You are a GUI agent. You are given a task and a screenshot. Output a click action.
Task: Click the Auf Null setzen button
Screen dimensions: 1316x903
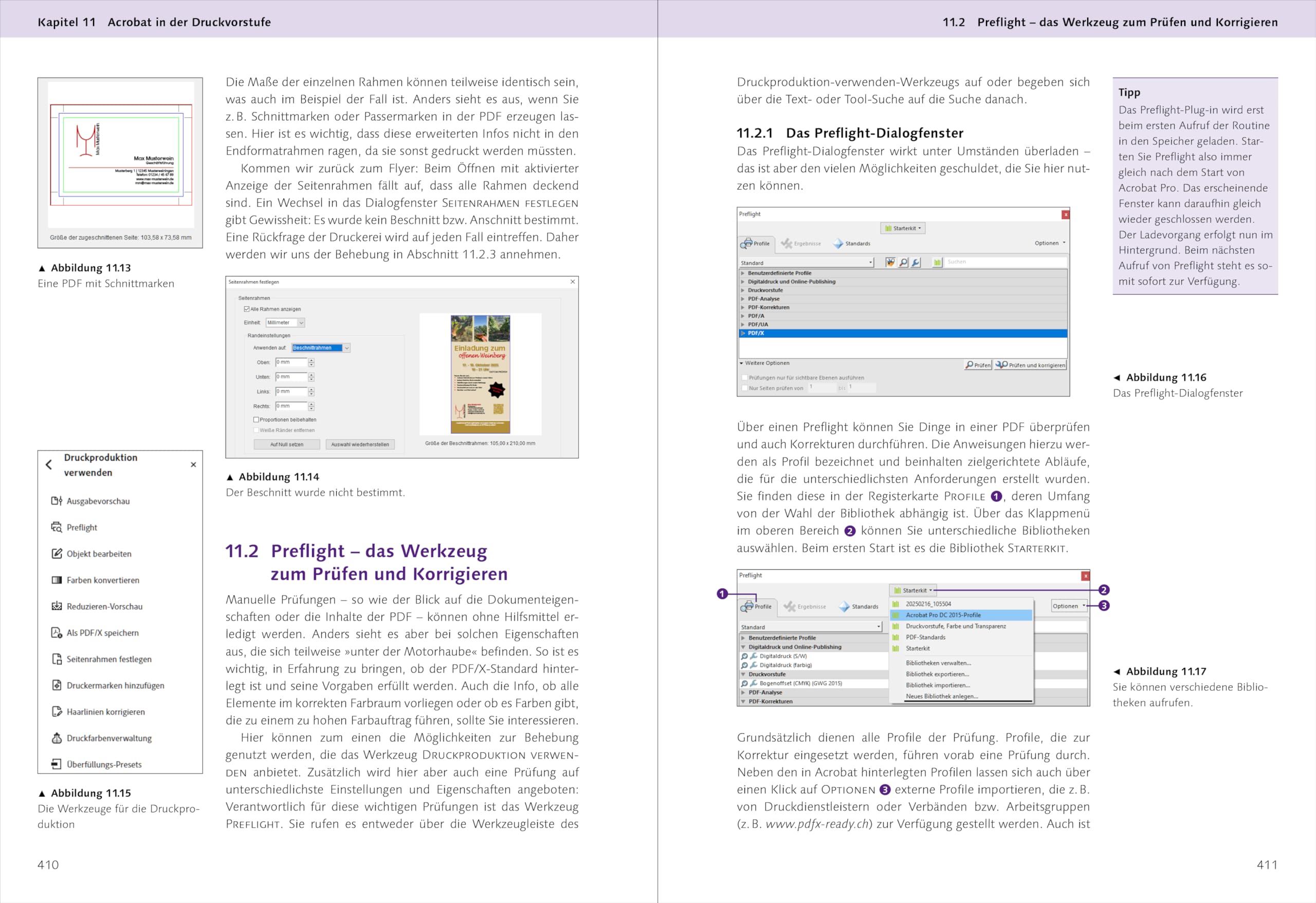286,445
